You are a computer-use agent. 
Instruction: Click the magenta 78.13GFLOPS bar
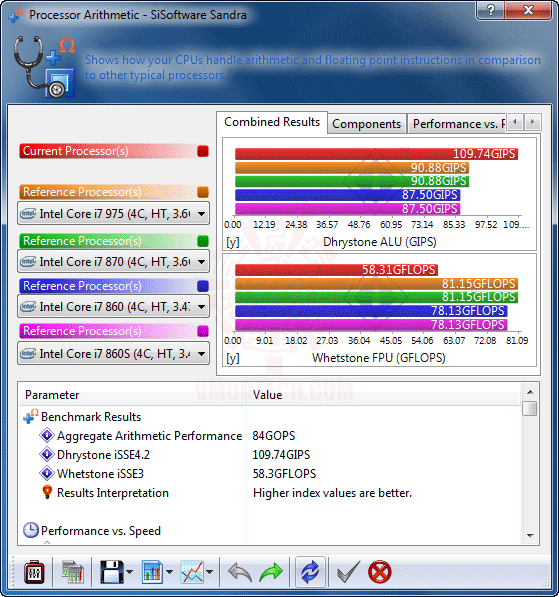[371, 325]
